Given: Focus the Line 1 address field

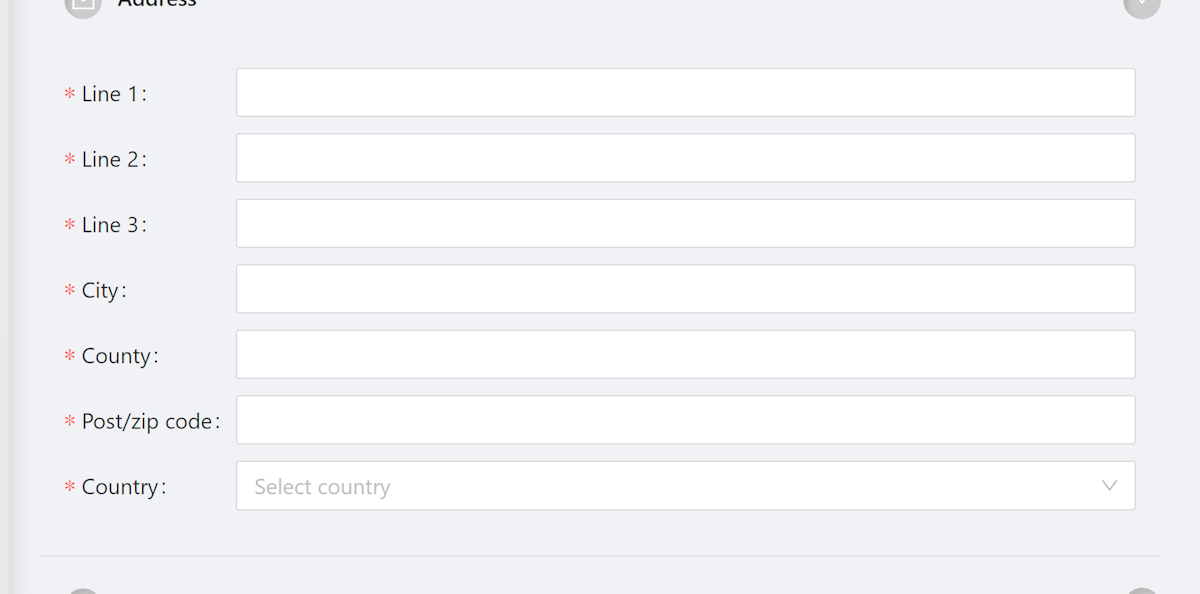Looking at the screenshot, I should click(685, 93).
